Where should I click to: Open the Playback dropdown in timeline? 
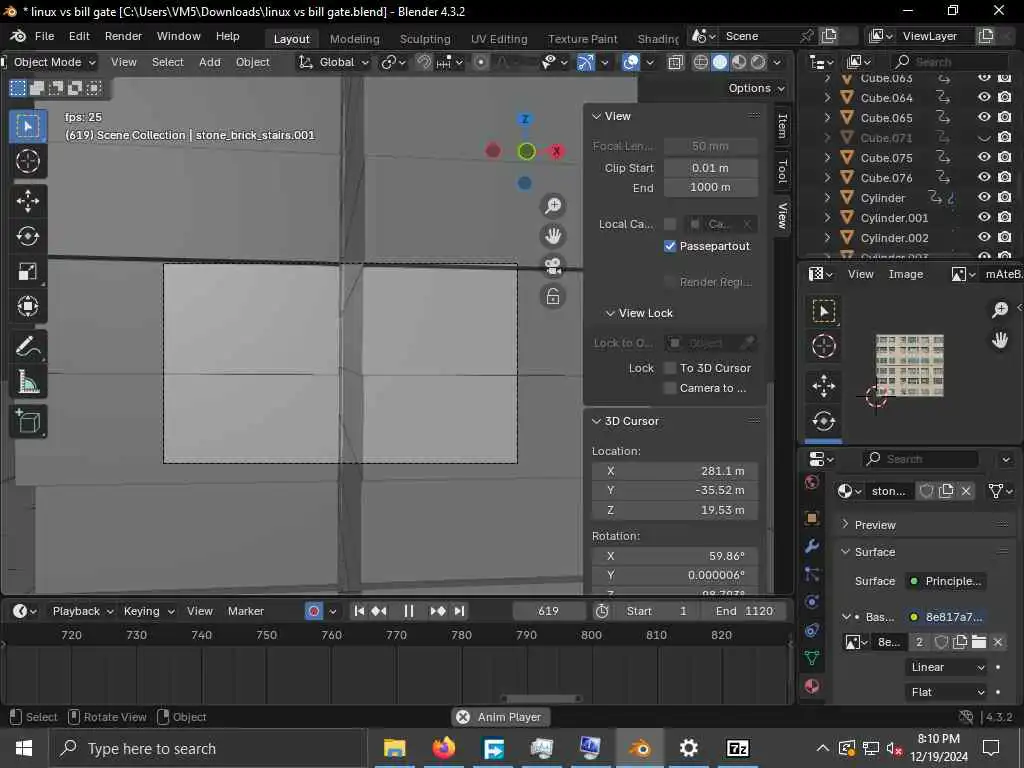click(83, 611)
